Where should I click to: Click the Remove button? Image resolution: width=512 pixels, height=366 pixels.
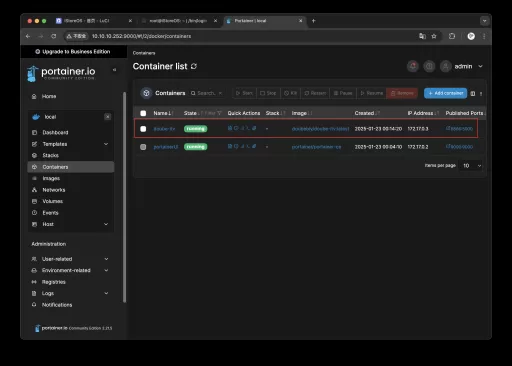402,93
